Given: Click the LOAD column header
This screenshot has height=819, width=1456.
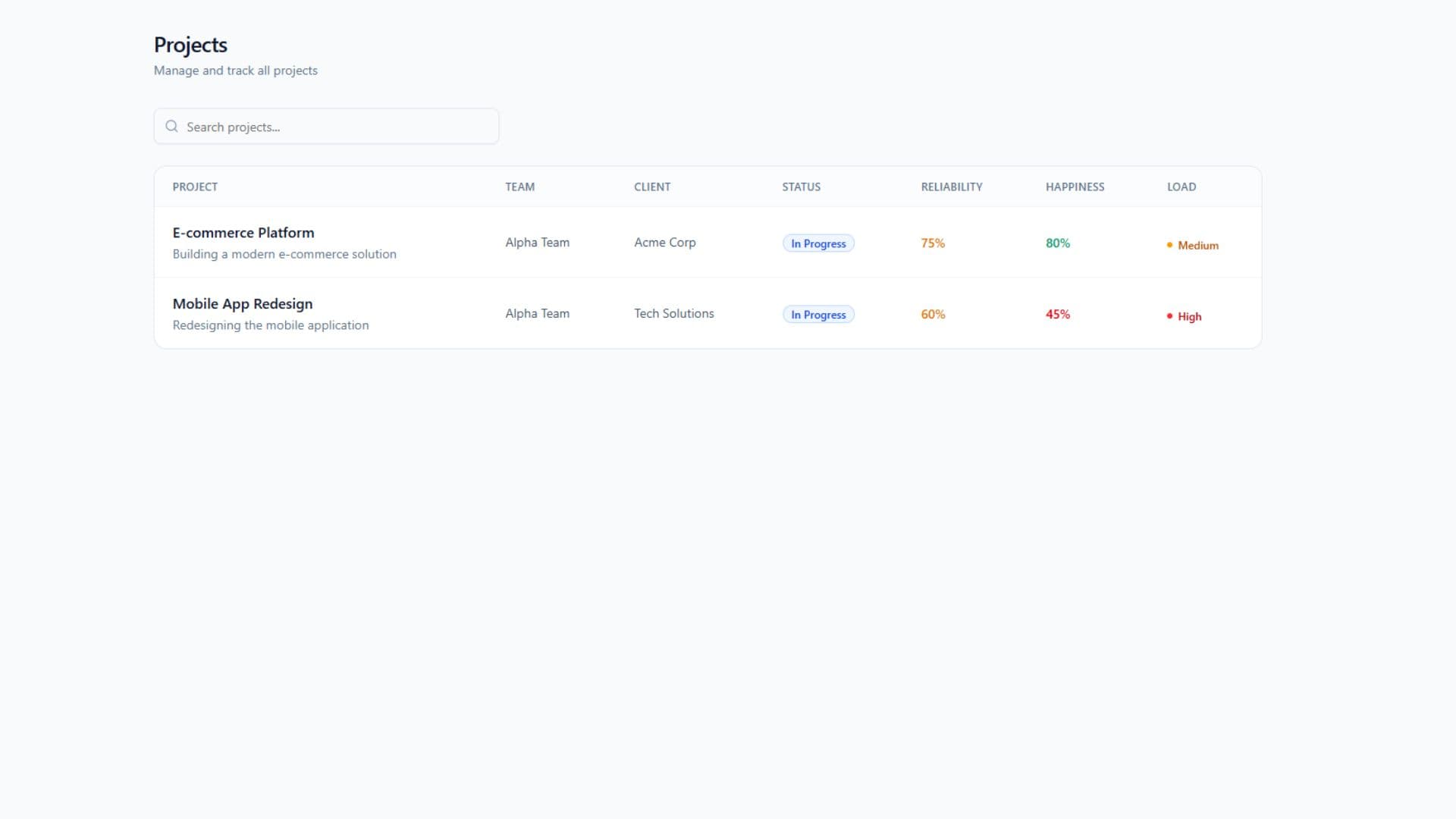Looking at the screenshot, I should 1181,187.
